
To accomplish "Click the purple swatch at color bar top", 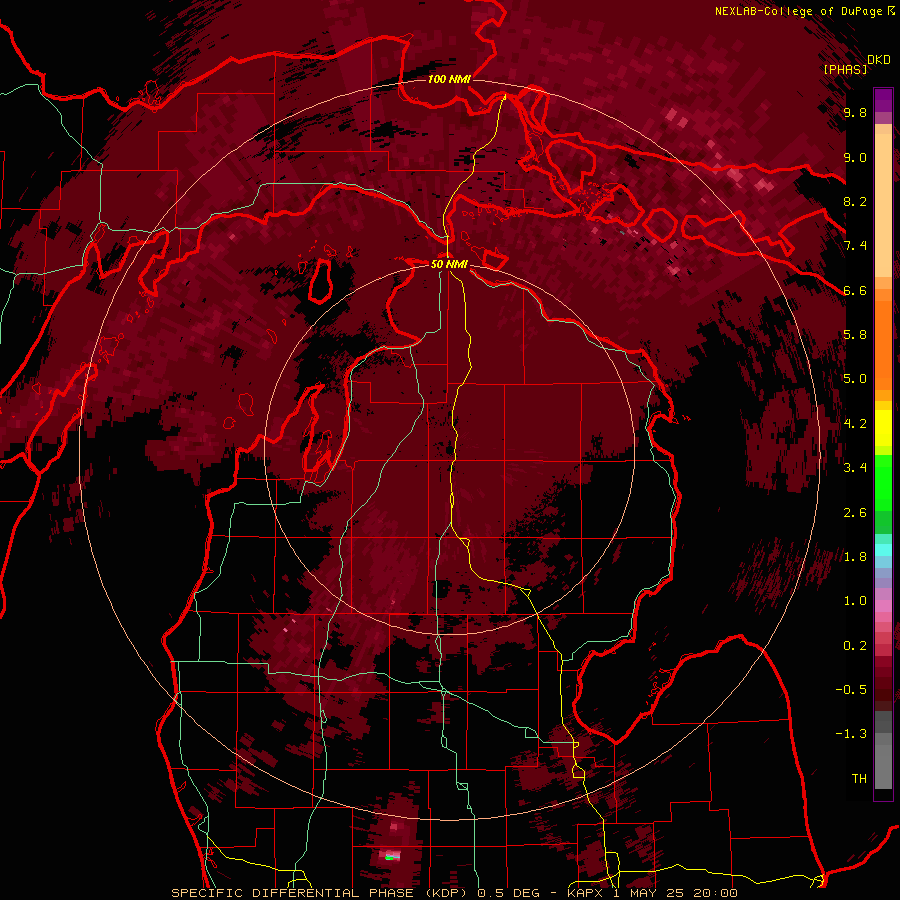I will coord(883,100).
